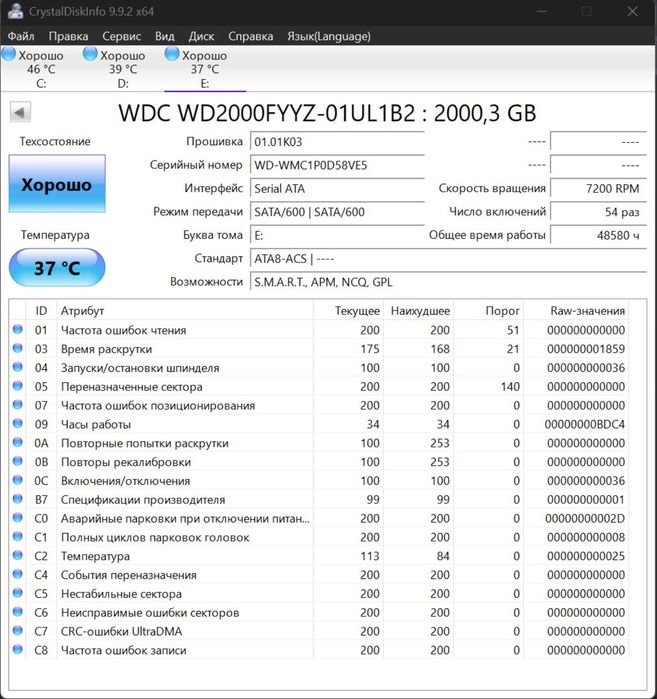Click status dot of row 04 Запуски/остановки шпинделя
657x699 pixels.
click(17, 366)
